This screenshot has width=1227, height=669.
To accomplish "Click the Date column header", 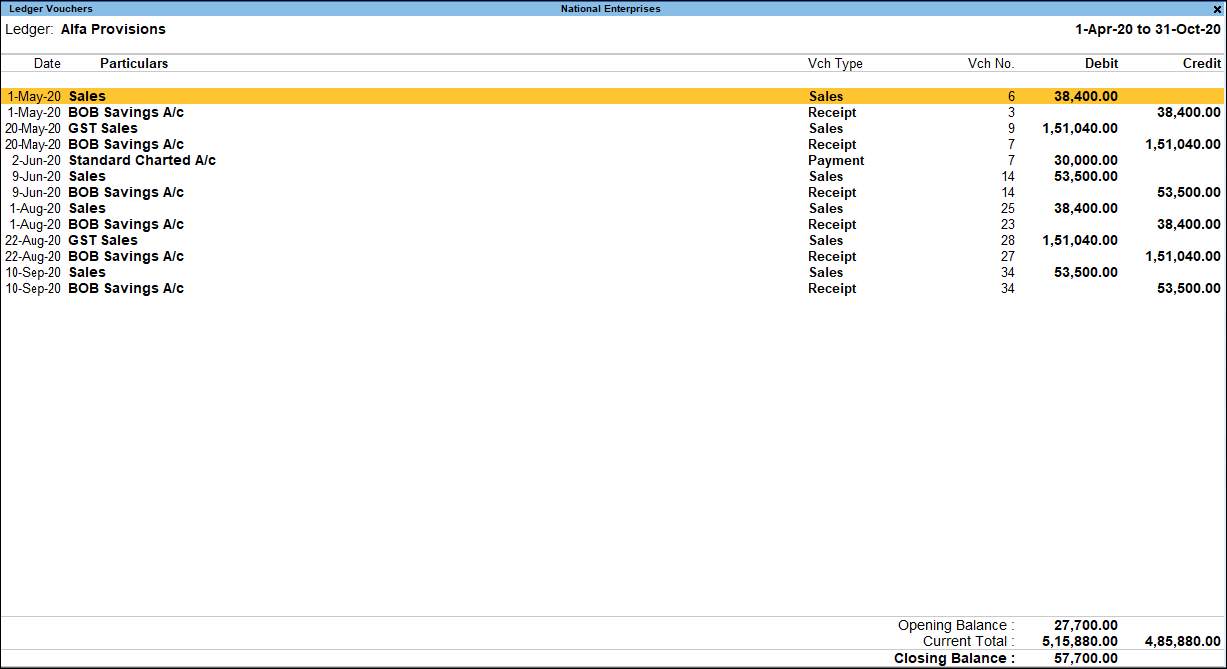I will pyautogui.click(x=47, y=64).
